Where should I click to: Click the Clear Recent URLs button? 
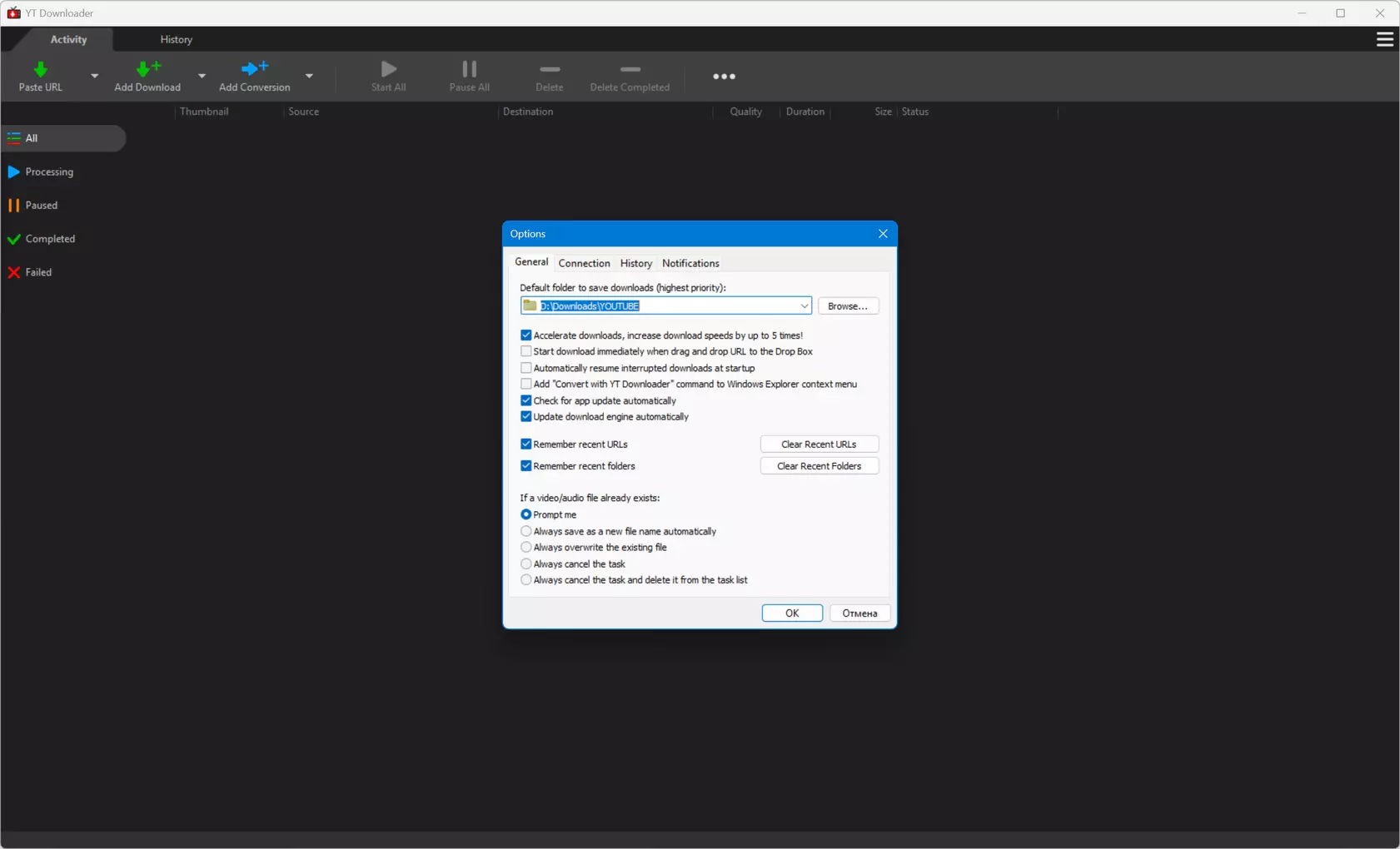pyautogui.click(x=819, y=444)
